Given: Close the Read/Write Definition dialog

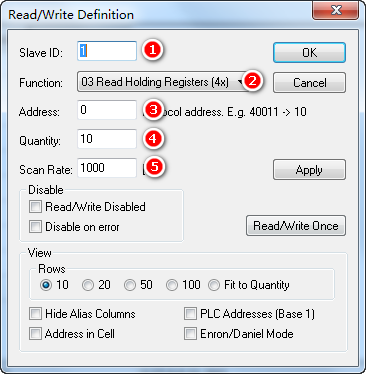Looking at the screenshot, I should click(x=336, y=11).
